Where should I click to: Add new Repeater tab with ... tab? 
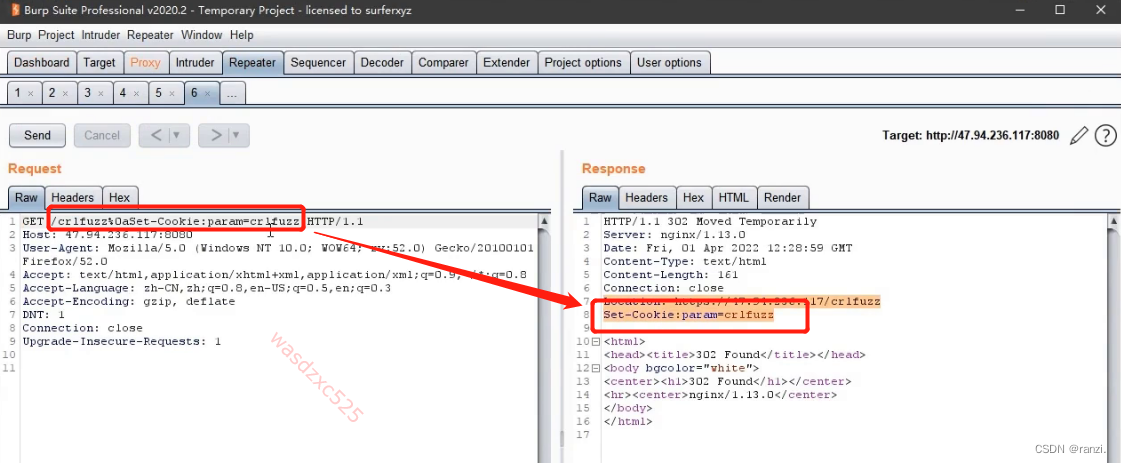pyautogui.click(x=233, y=94)
